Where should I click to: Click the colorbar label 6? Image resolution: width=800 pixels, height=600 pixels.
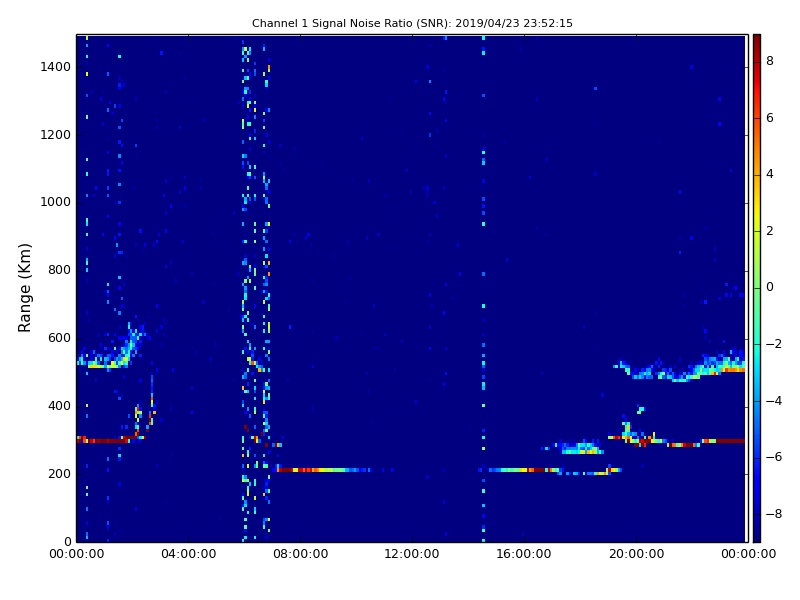coord(770,118)
